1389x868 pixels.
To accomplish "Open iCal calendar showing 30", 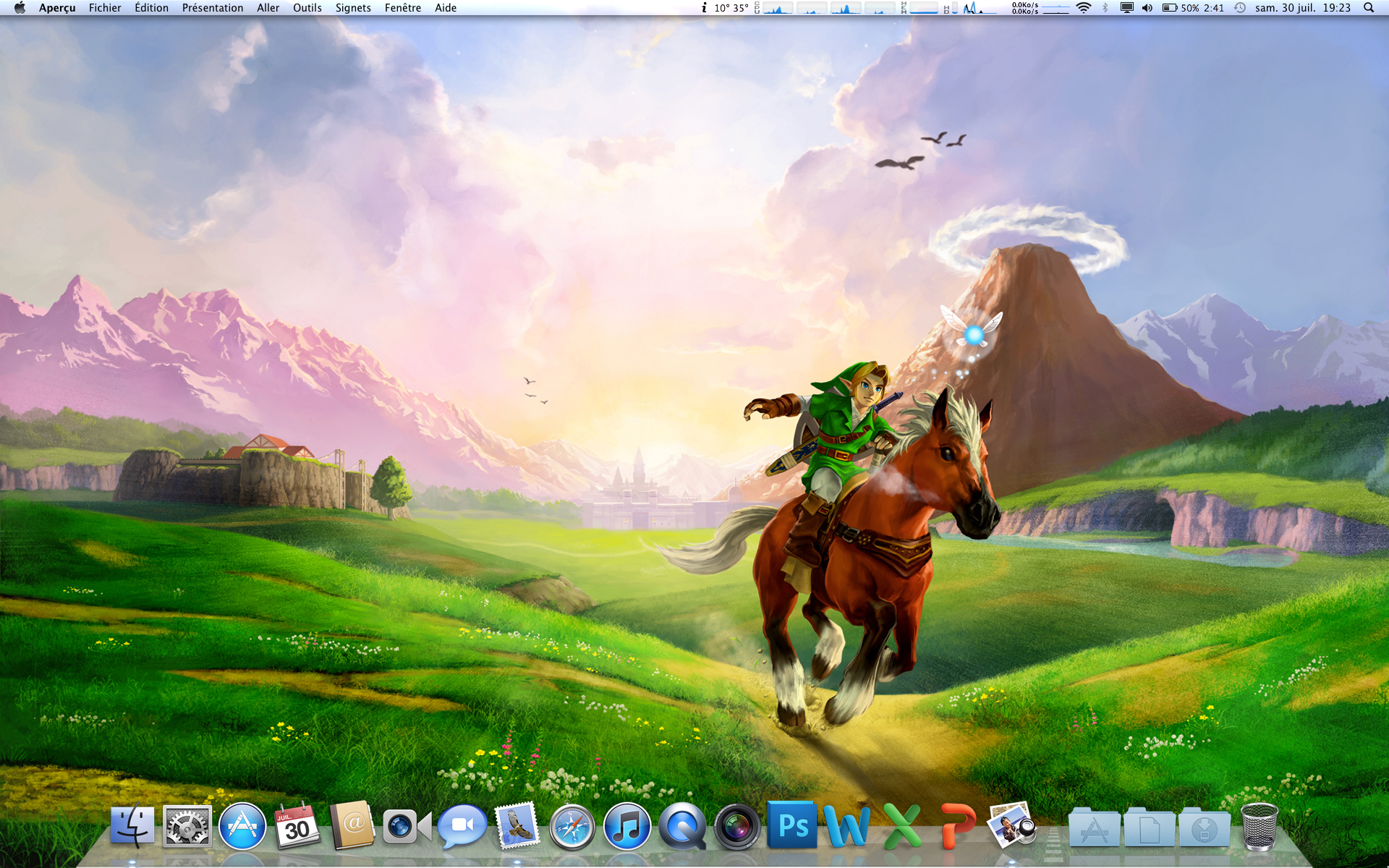I will (297, 825).
